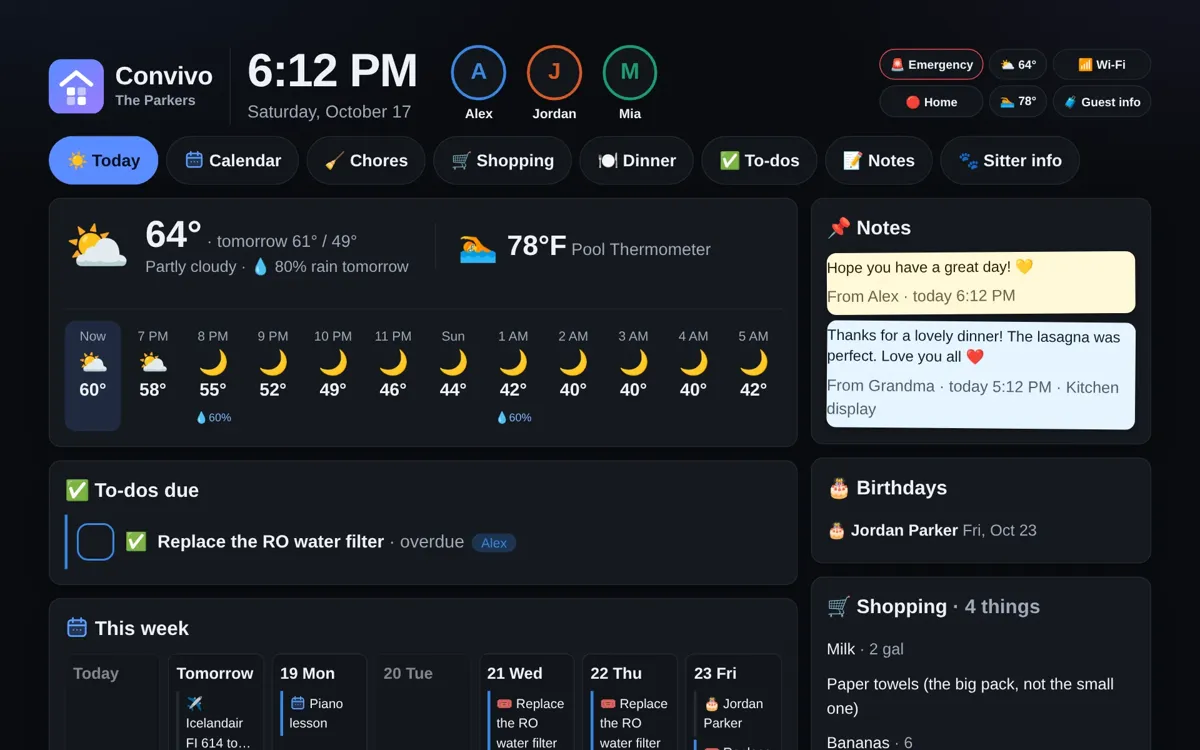Open the Piano lesson event on 19 Mon
This screenshot has width=1200, height=750.
click(319, 713)
